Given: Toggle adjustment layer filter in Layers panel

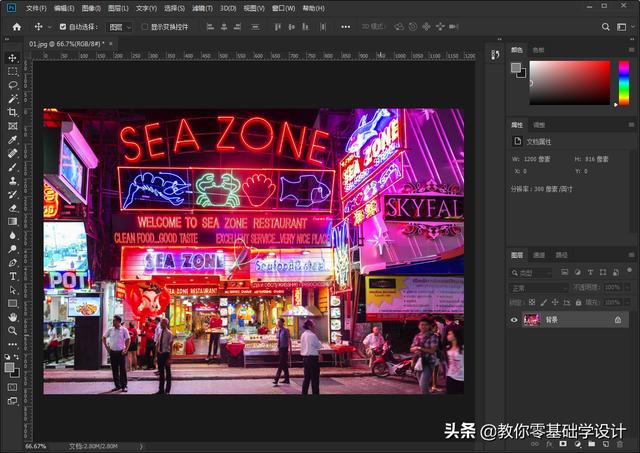Looking at the screenshot, I should pyautogui.click(x=578, y=272).
